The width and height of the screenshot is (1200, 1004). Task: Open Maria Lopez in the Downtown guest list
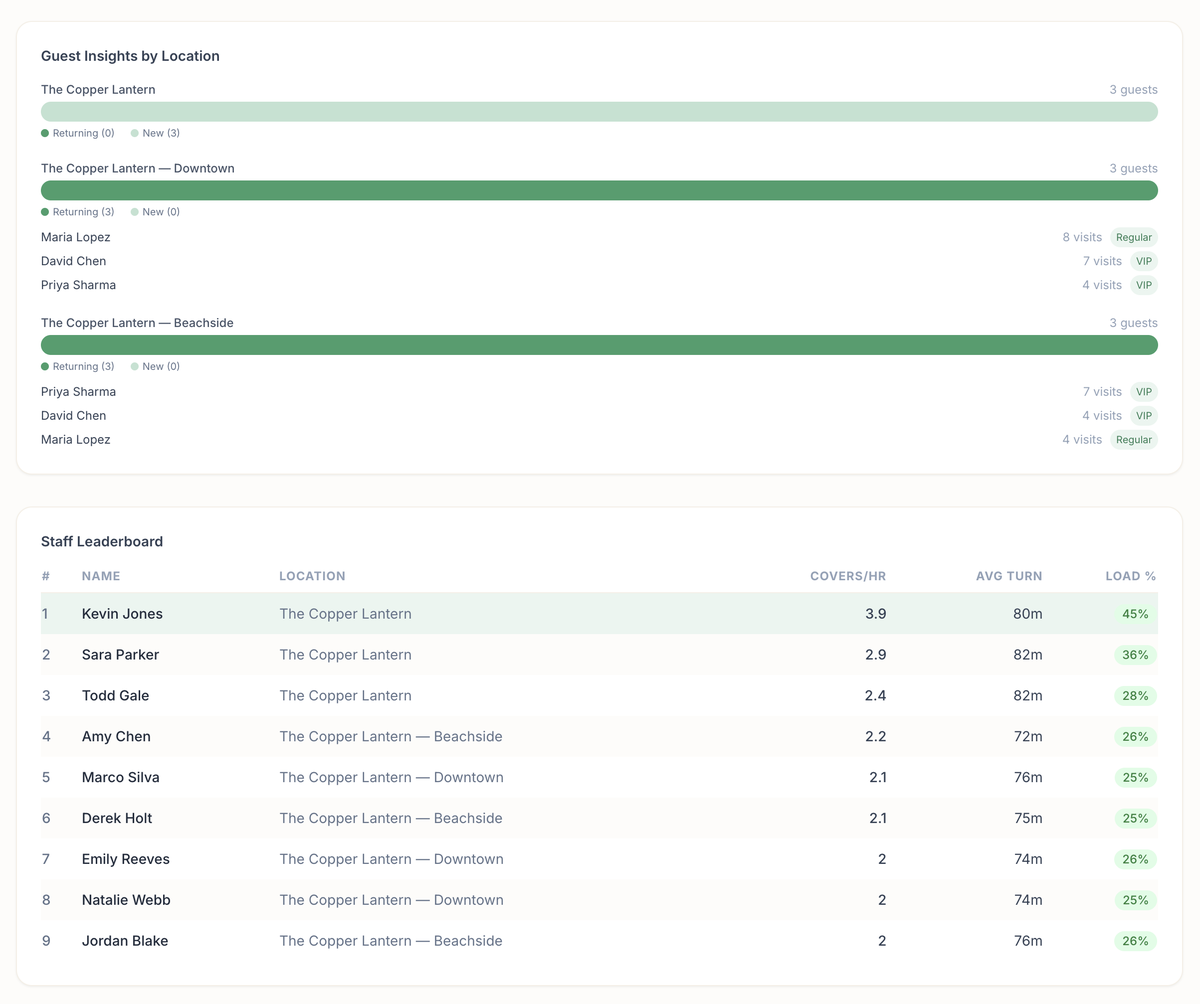[x=76, y=238]
